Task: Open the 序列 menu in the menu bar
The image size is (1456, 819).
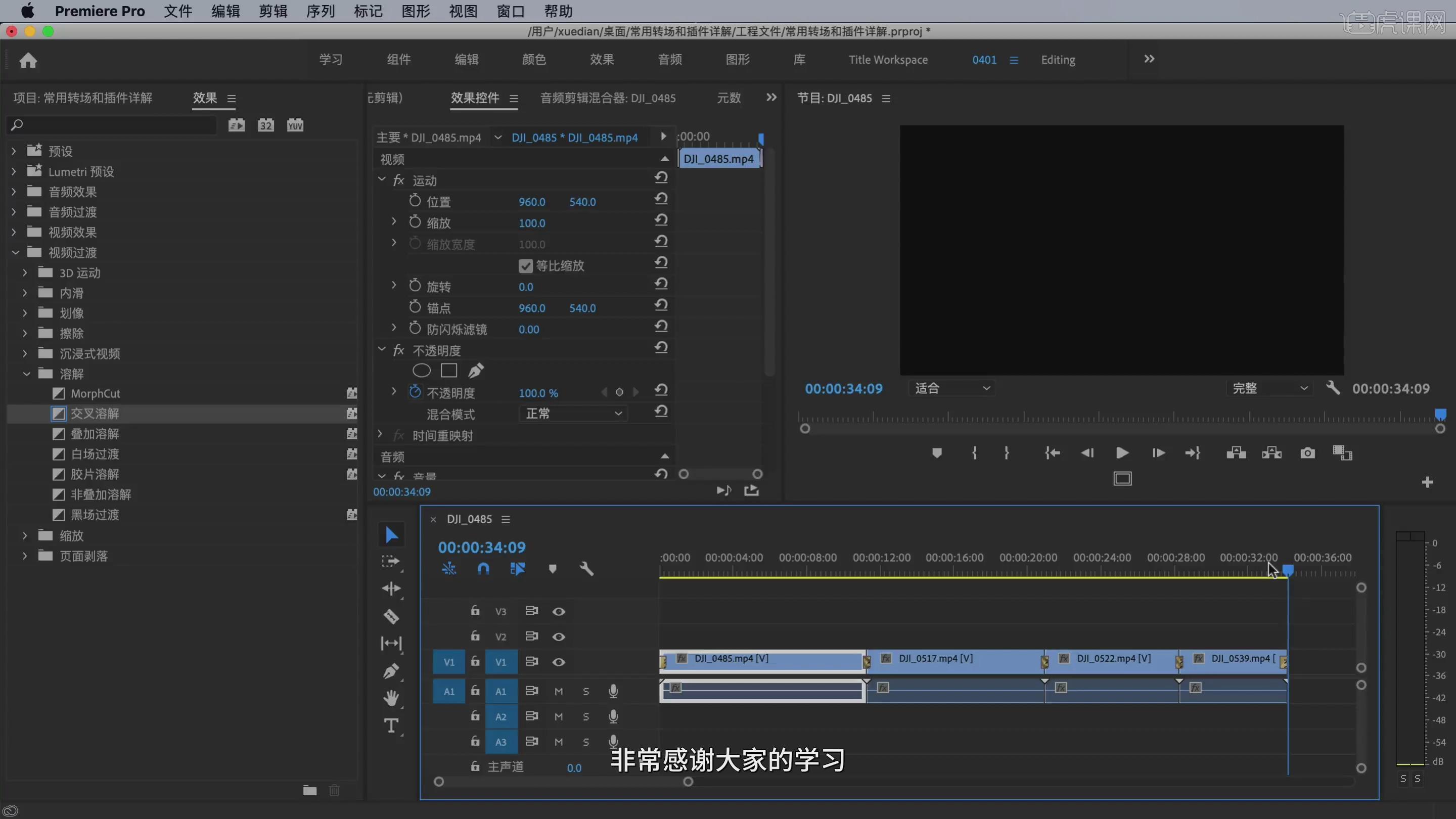Action: coord(321,11)
